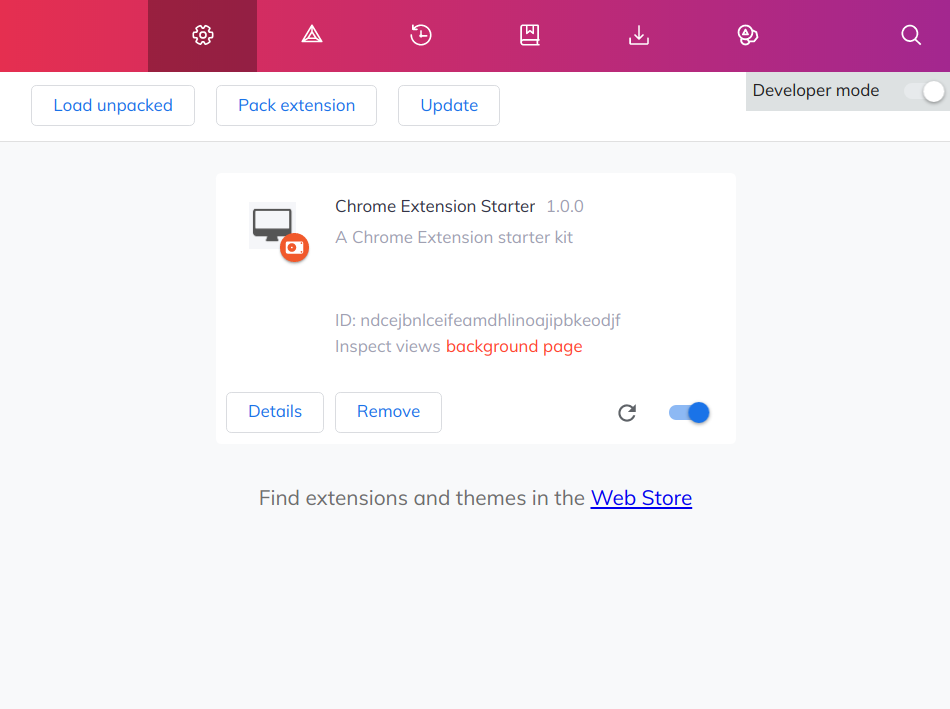Inspect the background page link

click(x=514, y=347)
